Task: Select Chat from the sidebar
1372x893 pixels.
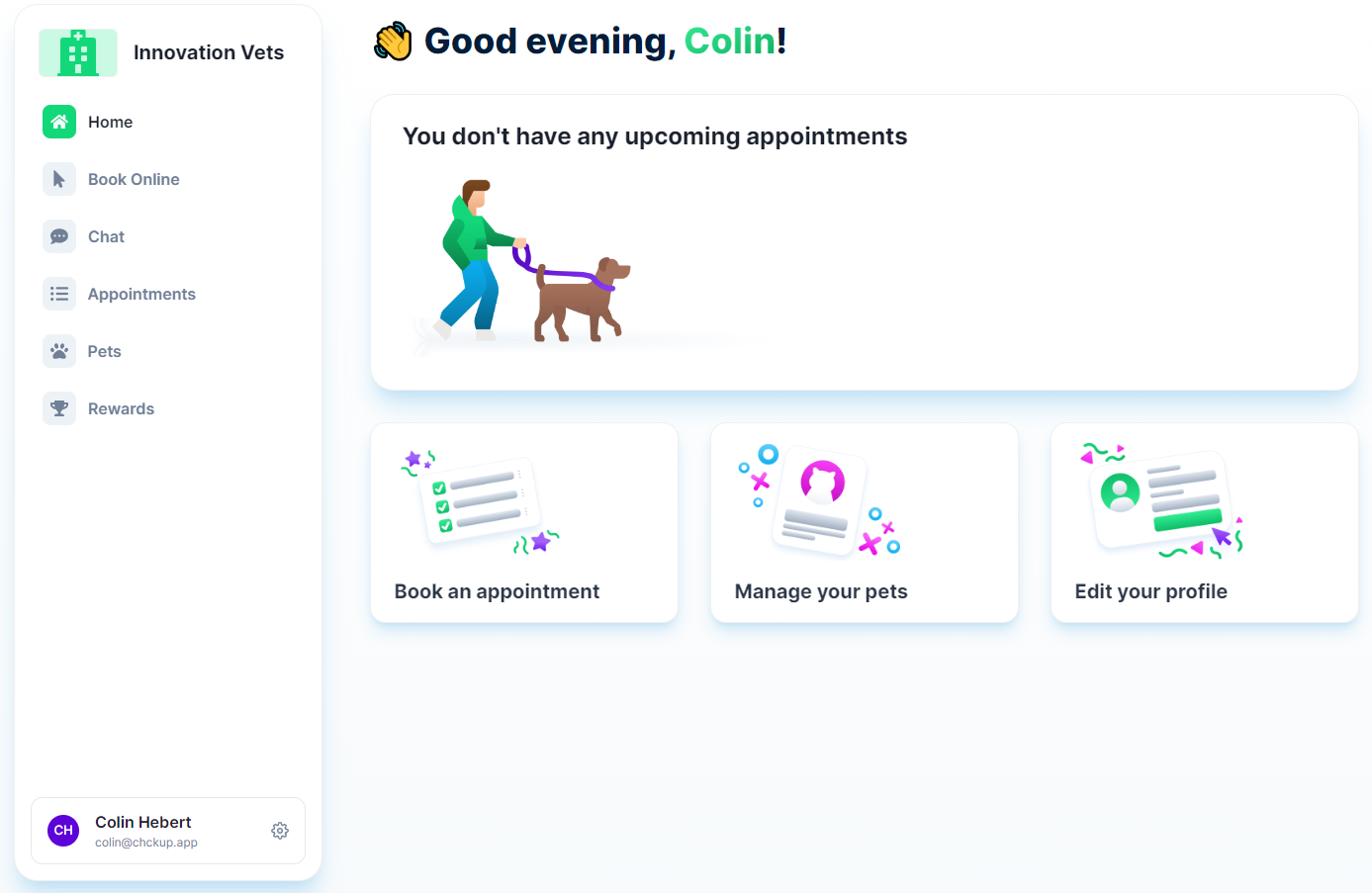Action: (x=106, y=236)
